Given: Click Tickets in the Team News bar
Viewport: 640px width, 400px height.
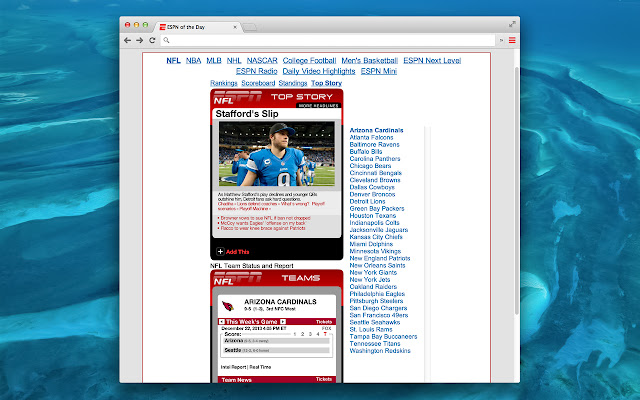Looking at the screenshot, I should click(x=324, y=379).
